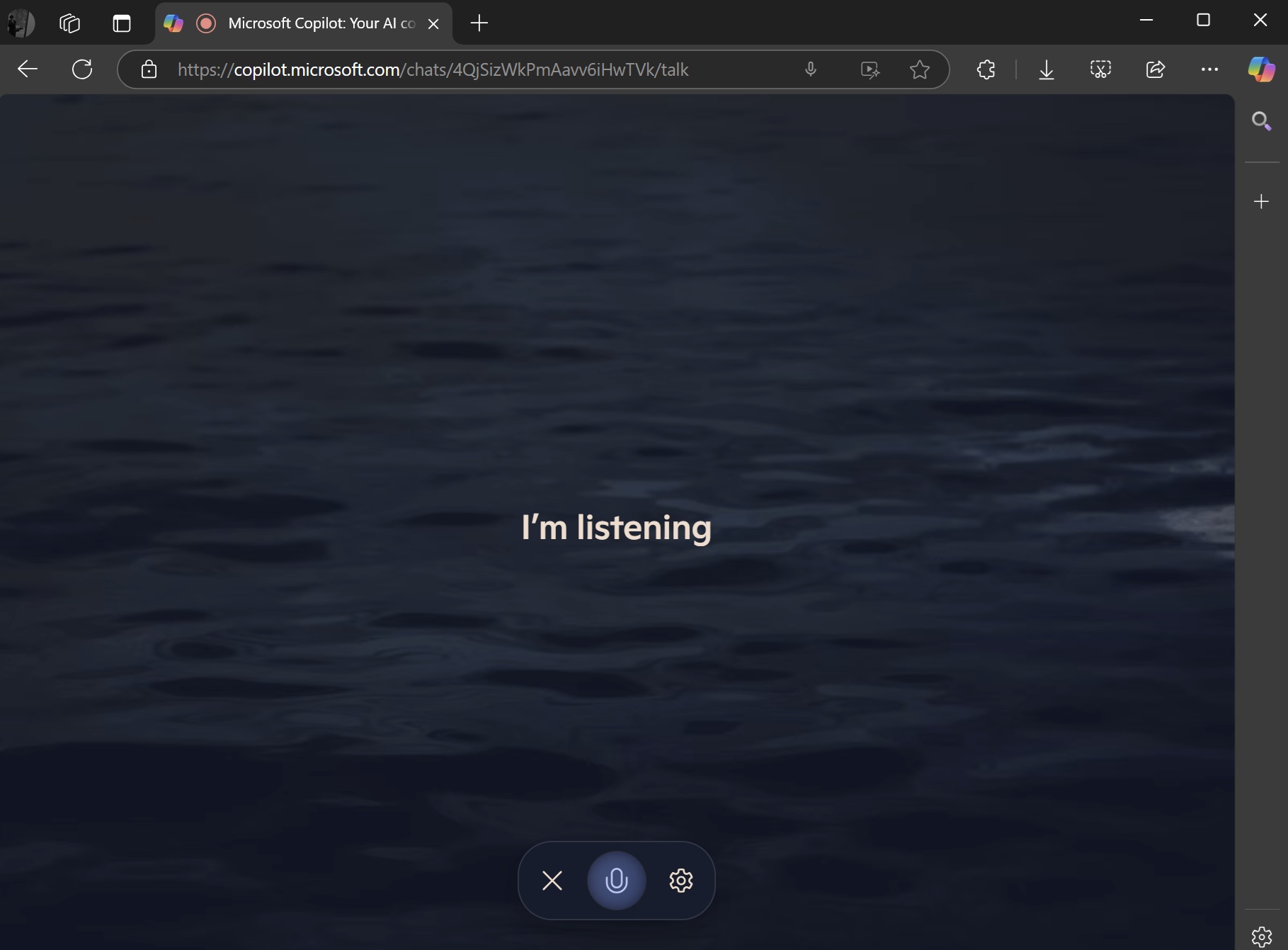This screenshot has height=950, width=1288.
Task: Open the Downloads panel
Action: [1046, 69]
